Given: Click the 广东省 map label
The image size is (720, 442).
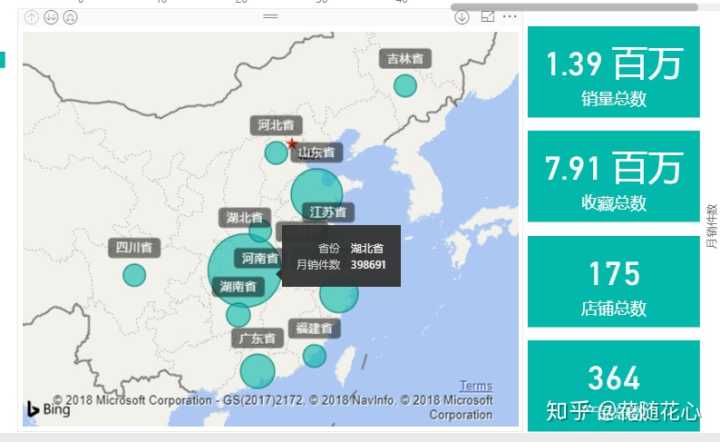Looking at the screenshot, I should click(257, 339).
